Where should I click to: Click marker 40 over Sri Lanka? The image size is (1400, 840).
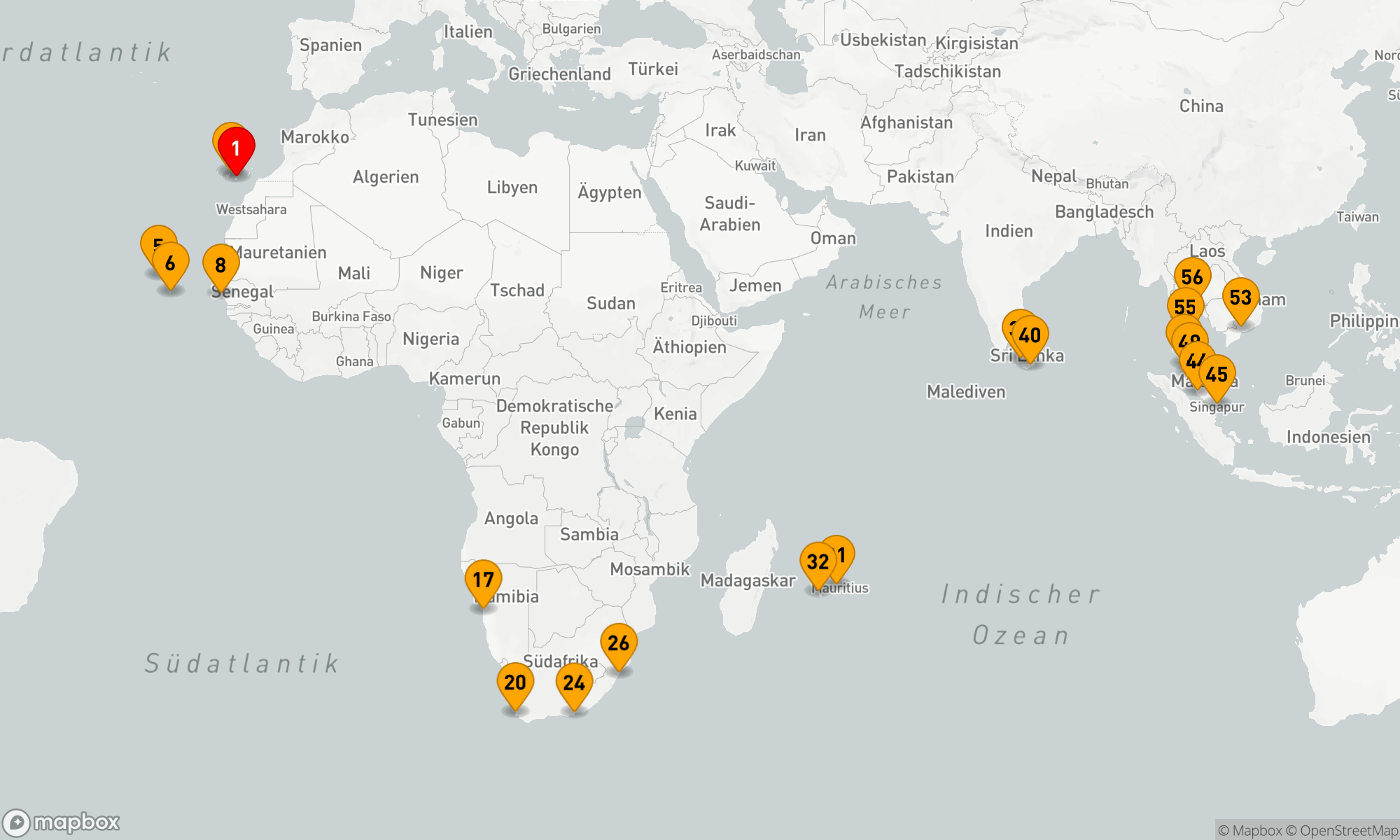[1030, 335]
